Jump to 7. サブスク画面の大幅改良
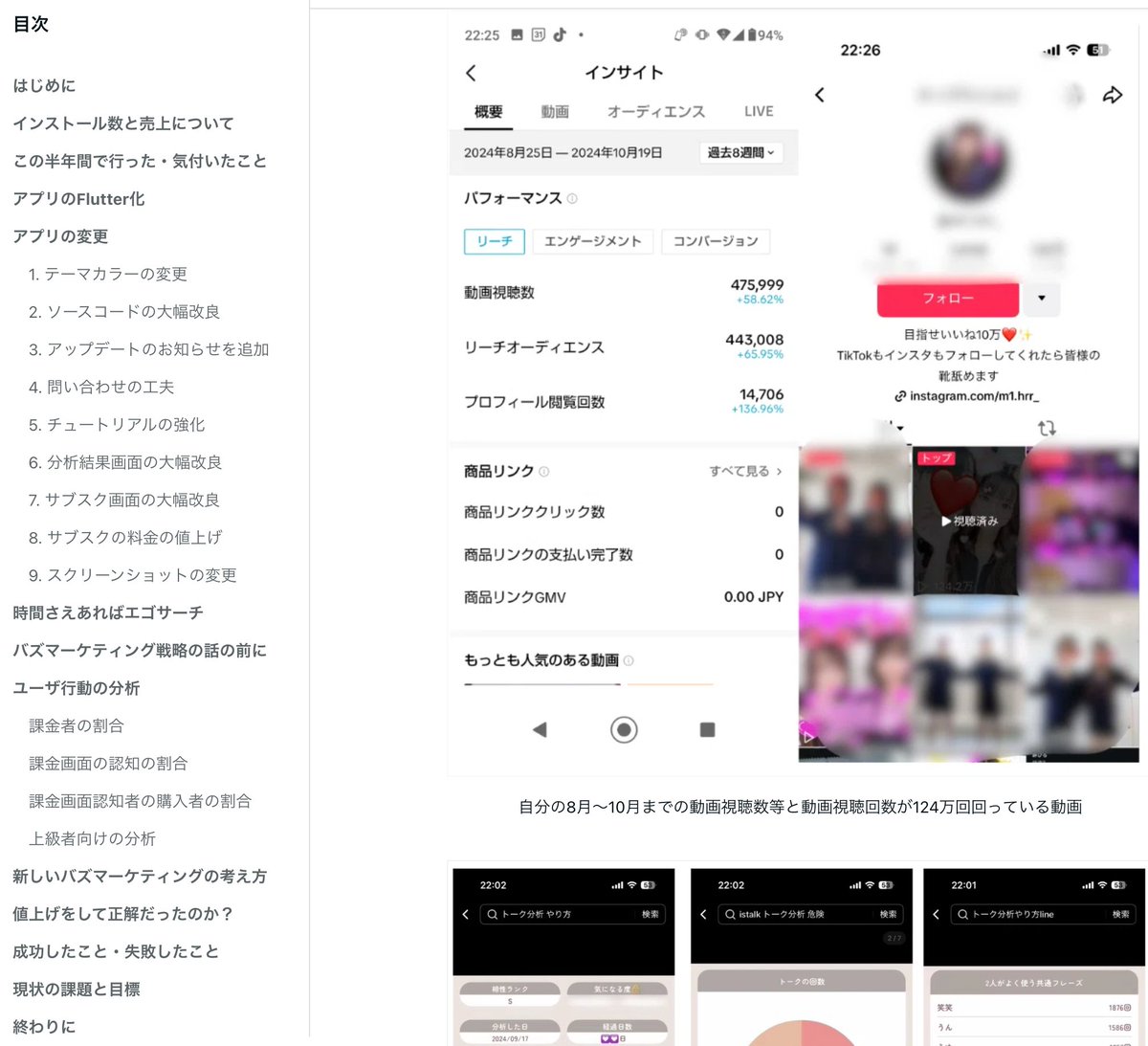This screenshot has width=1148, height=1046. (124, 500)
